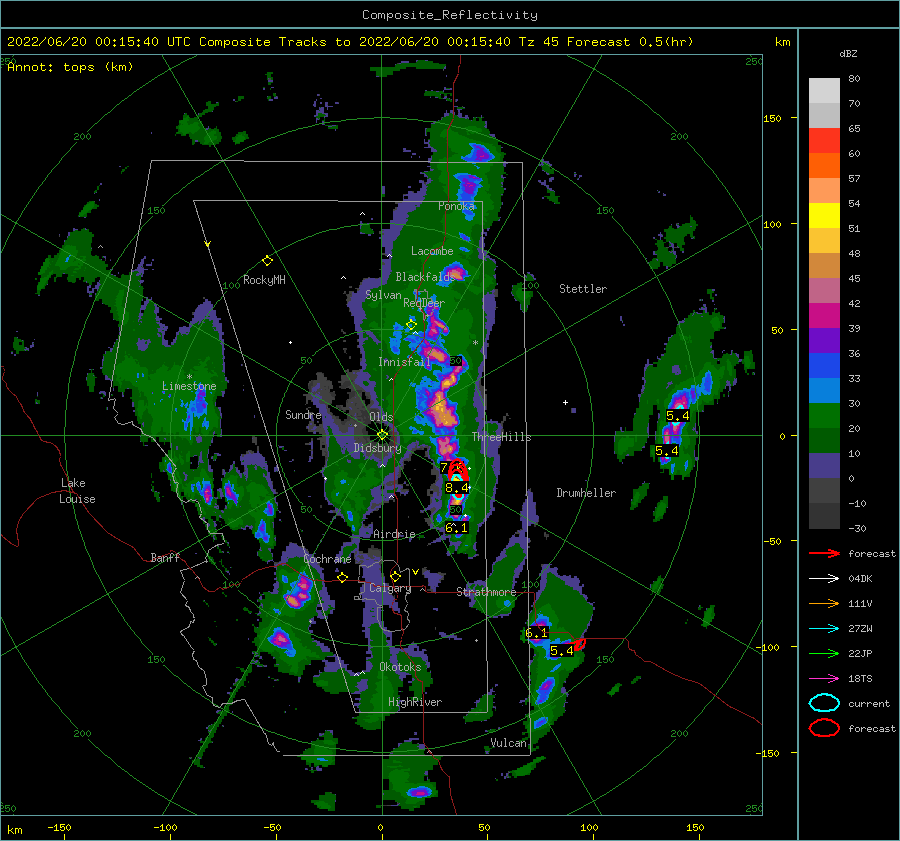Viewport: 900px width, 841px height.
Task: Click the Didsbury city label
Action: (377, 448)
